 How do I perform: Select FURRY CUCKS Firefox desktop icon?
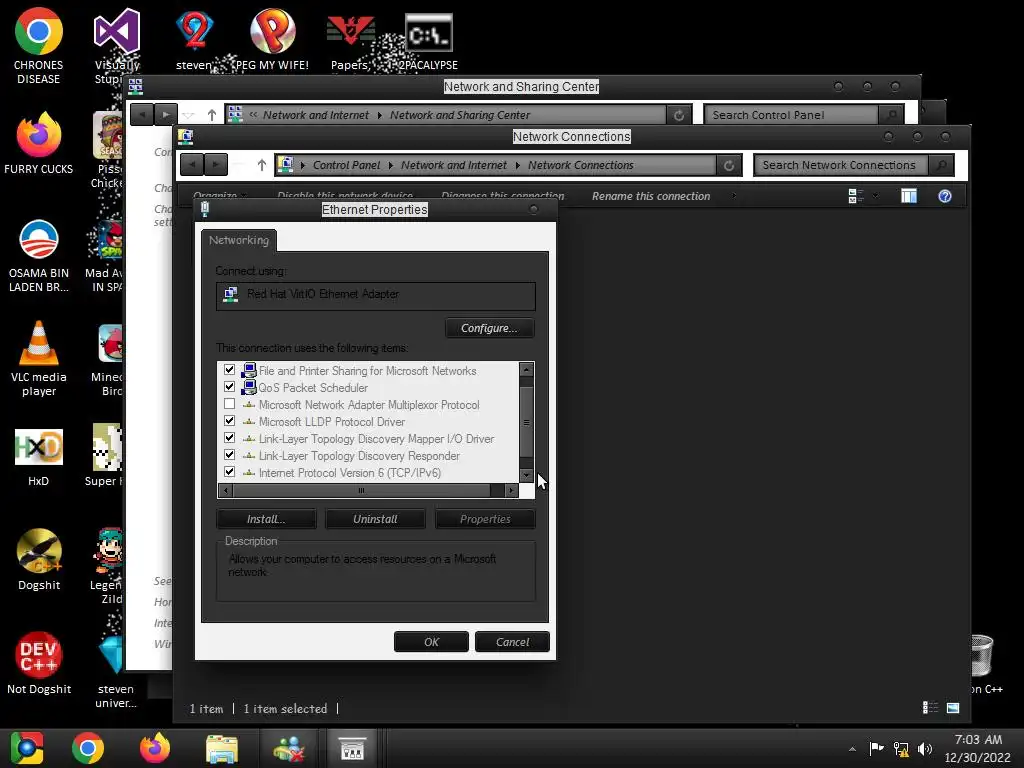click(x=39, y=142)
